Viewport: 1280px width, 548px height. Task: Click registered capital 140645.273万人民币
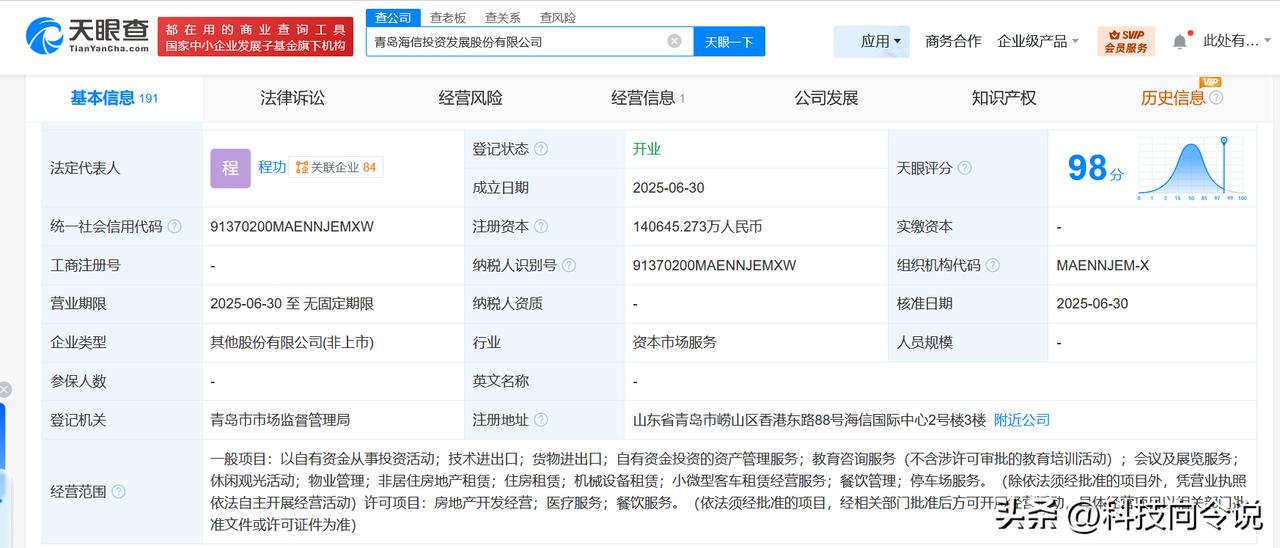point(698,227)
